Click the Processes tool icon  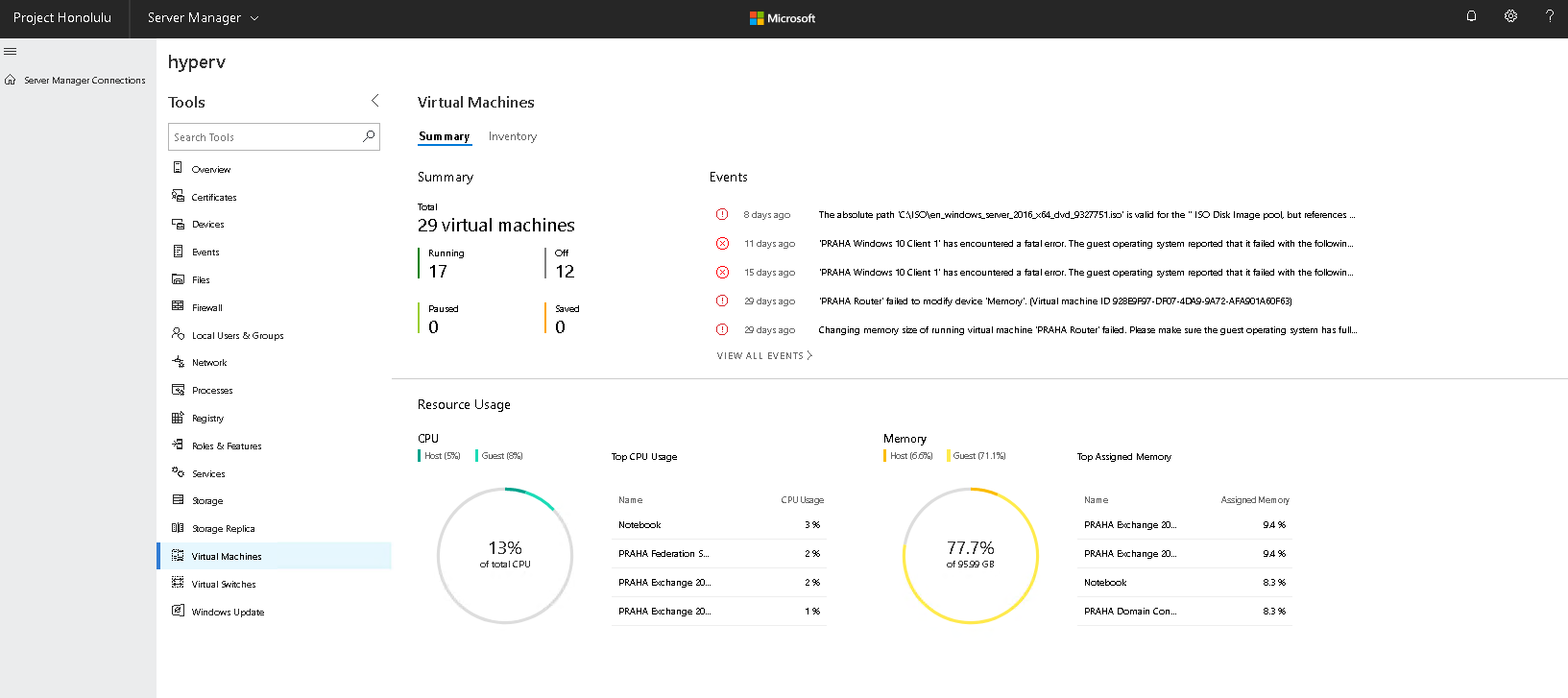tap(178, 390)
